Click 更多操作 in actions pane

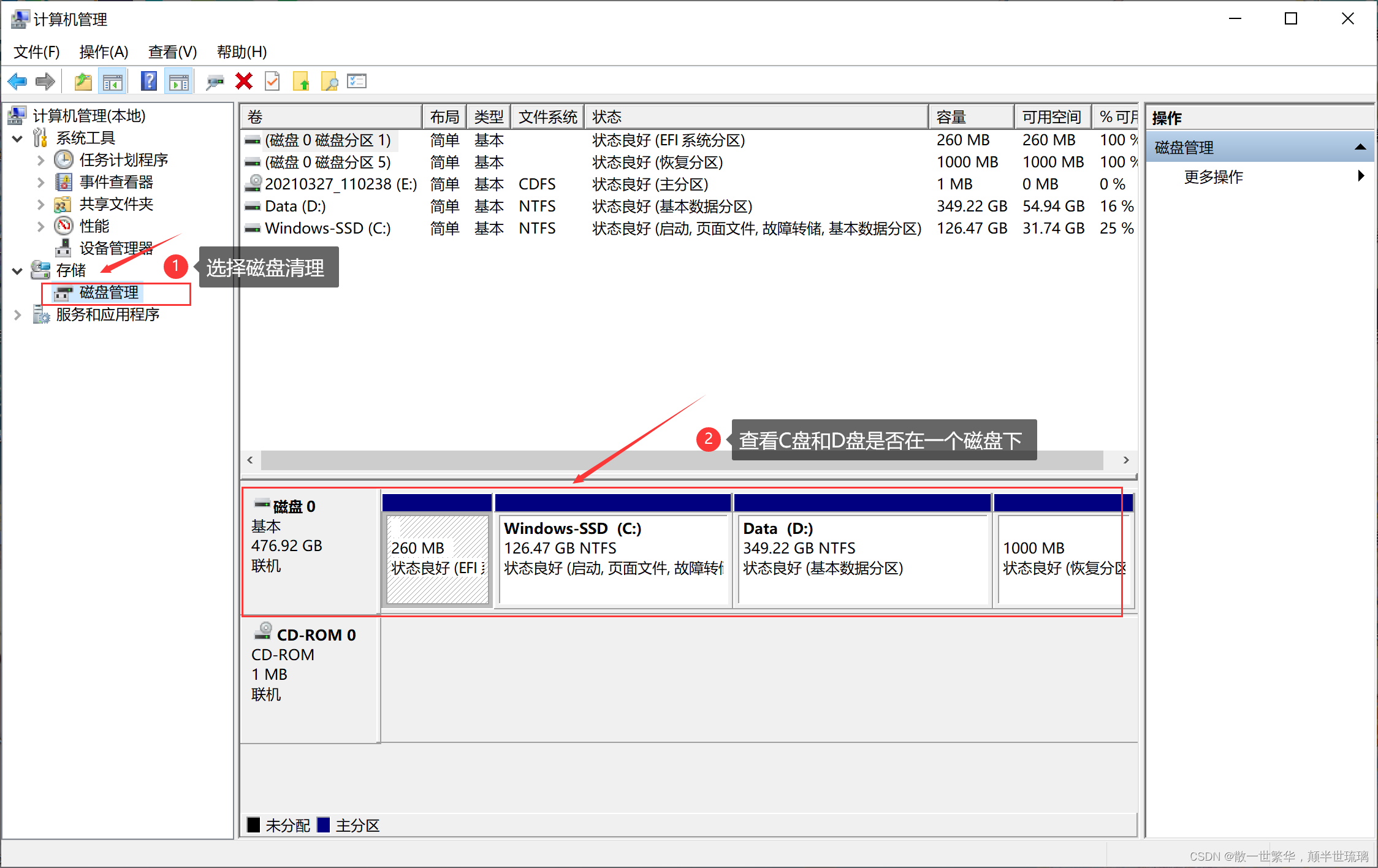coord(1213,177)
